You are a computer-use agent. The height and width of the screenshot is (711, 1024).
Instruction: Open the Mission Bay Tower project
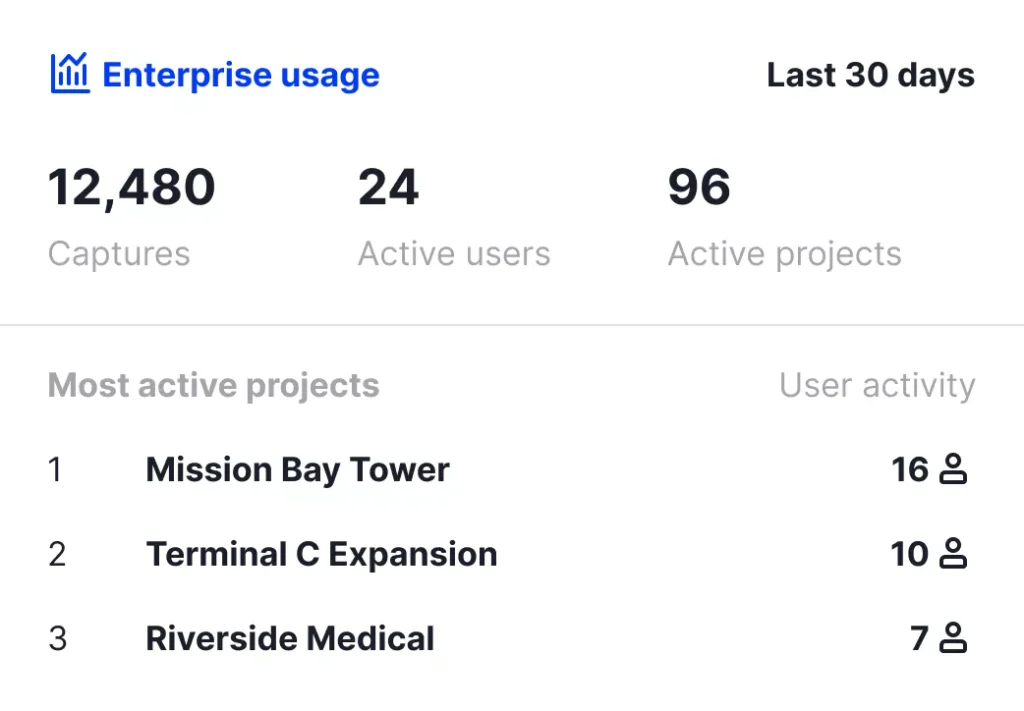coord(298,470)
